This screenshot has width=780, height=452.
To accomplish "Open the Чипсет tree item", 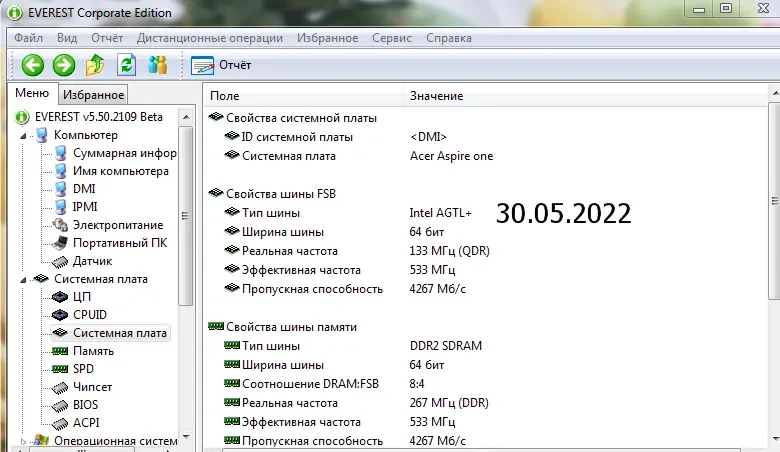I will pyautogui.click(x=93, y=386).
